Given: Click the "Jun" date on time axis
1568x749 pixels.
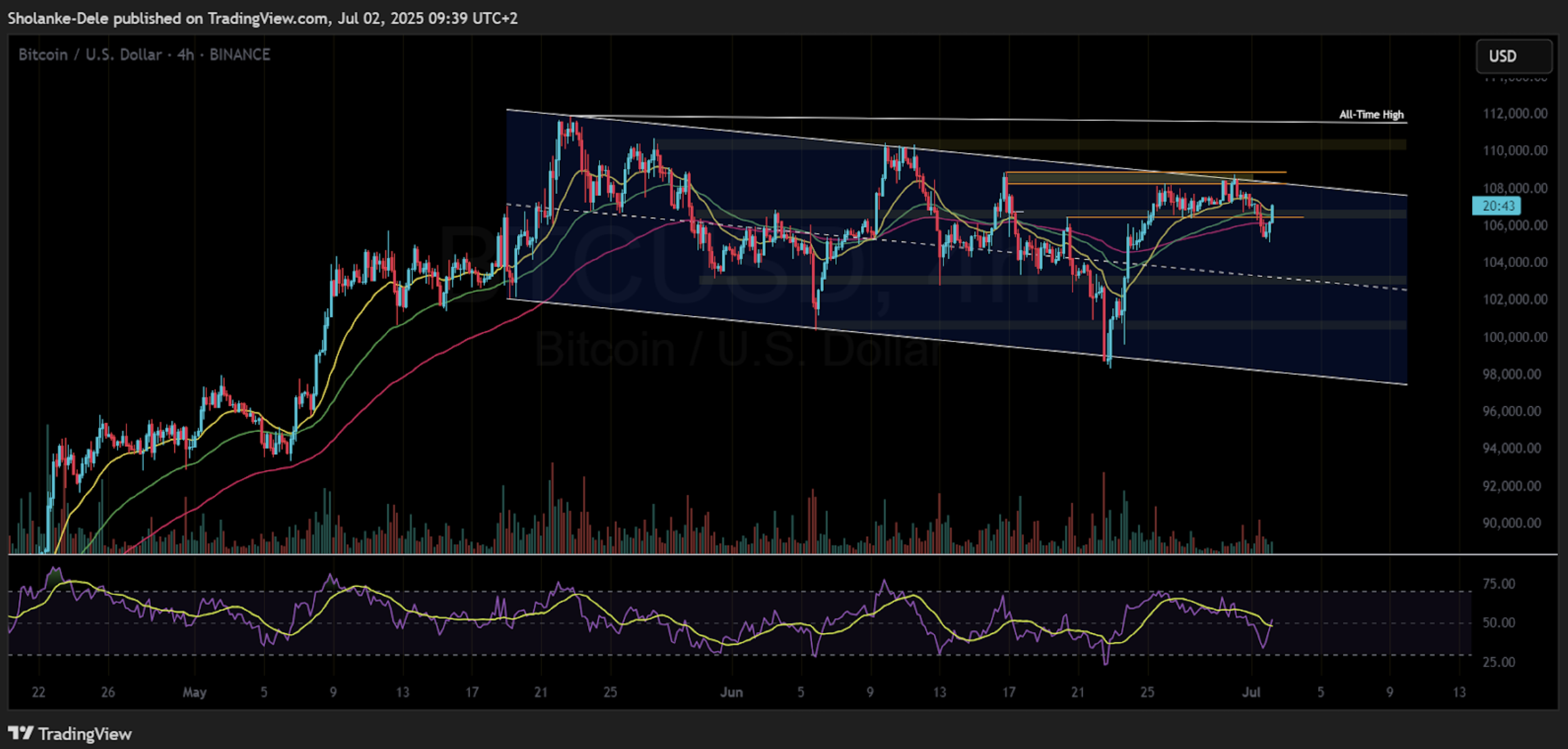Looking at the screenshot, I should [x=731, y=692].
